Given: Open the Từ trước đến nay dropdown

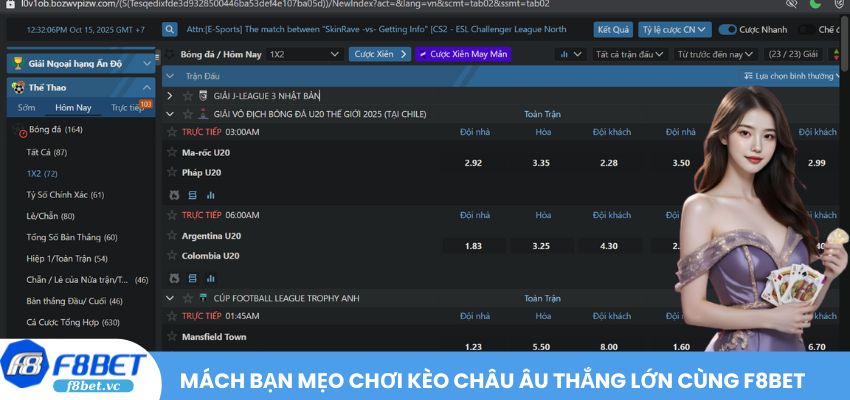Looking at the screenshot, I should [716, 54].
